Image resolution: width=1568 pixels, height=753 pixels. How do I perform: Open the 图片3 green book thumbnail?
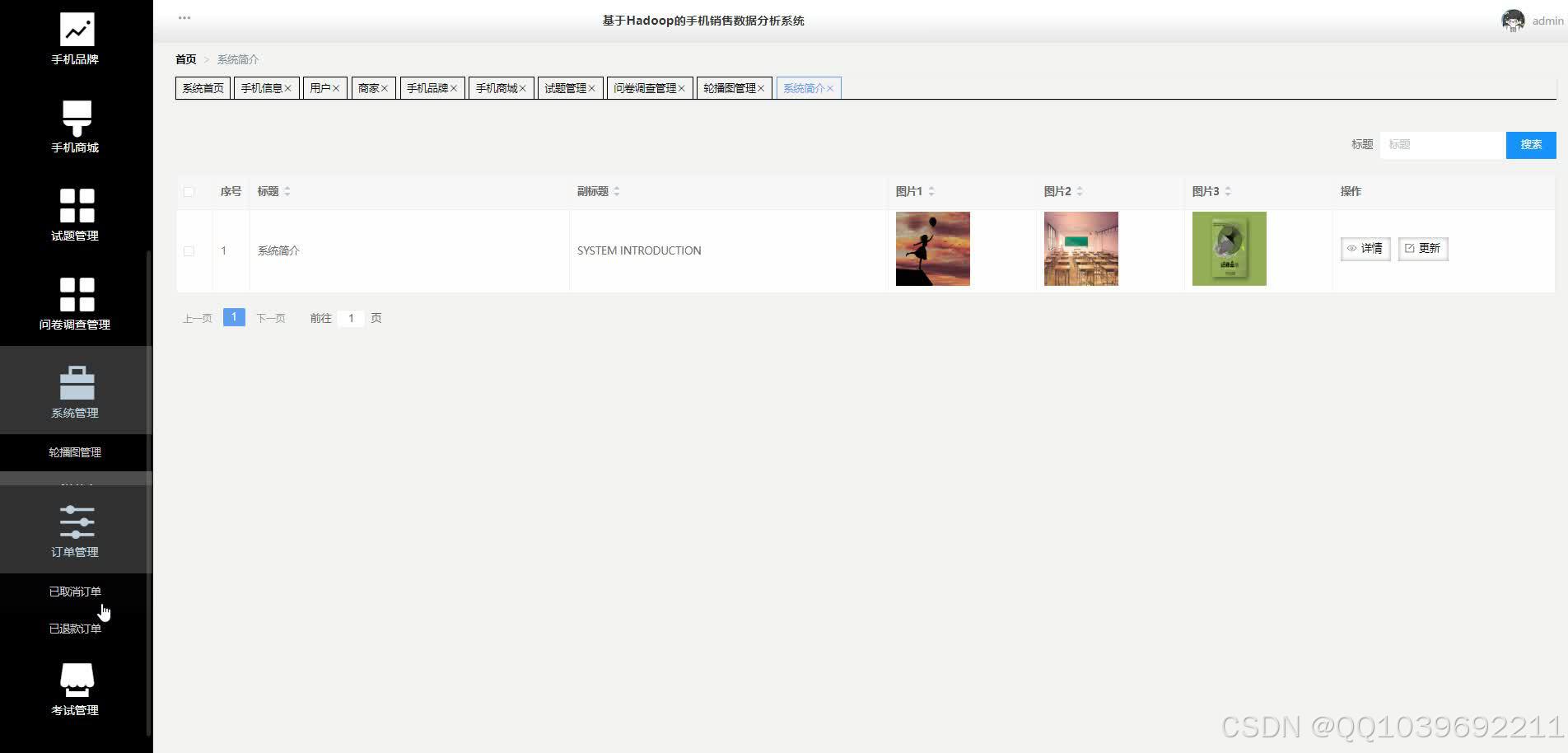pos(1230,249)
